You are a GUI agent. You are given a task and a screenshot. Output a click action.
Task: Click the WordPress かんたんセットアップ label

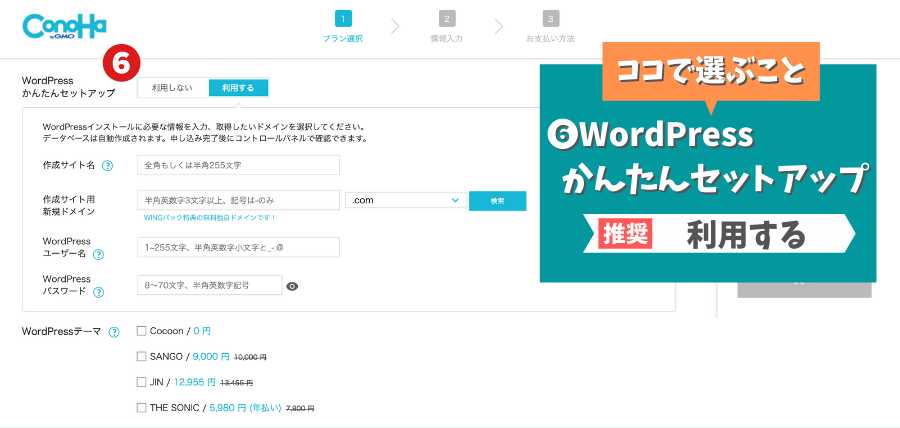coord(68,87)
